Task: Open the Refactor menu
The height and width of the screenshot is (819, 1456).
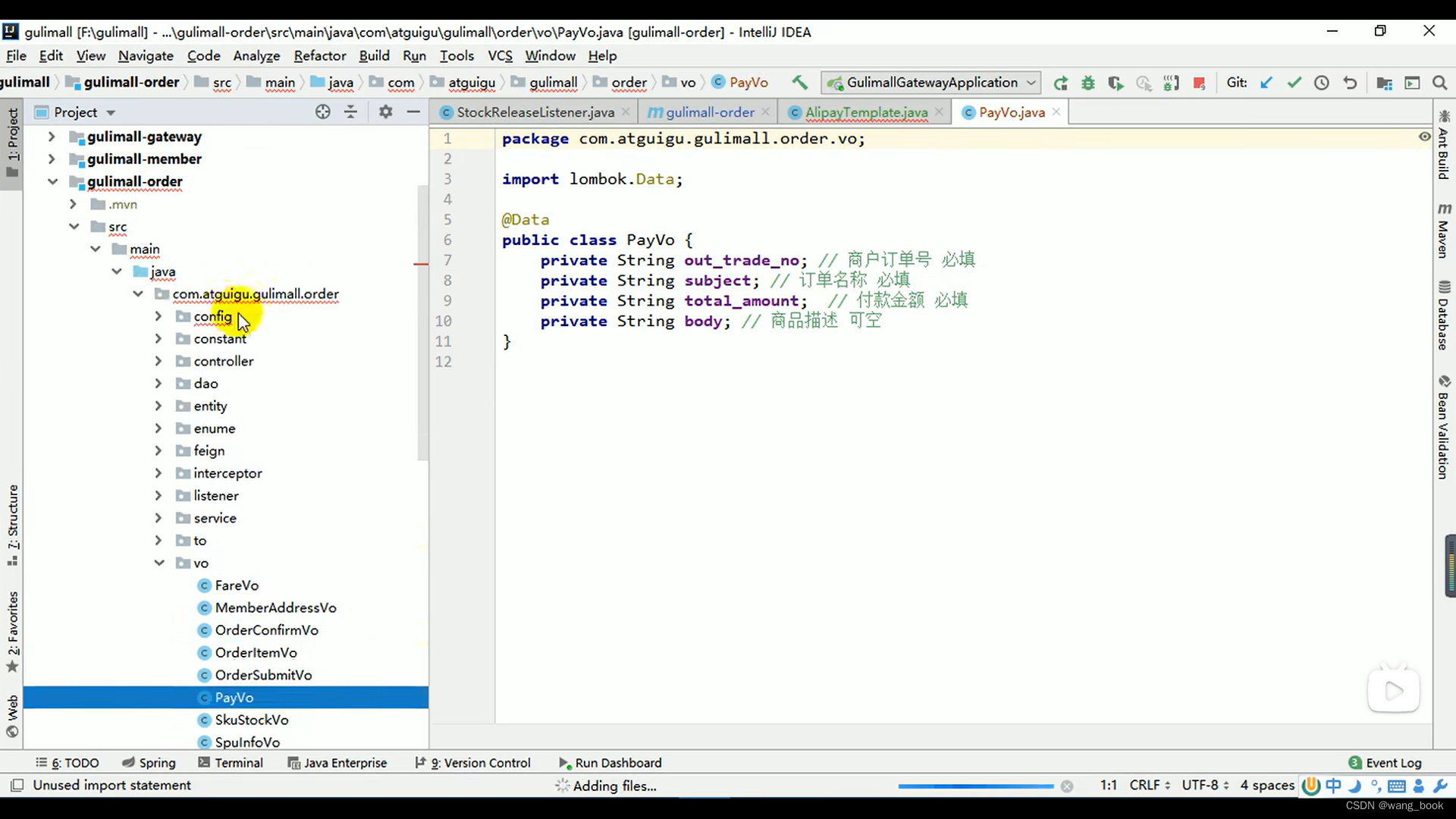Action: click(320, 56)
